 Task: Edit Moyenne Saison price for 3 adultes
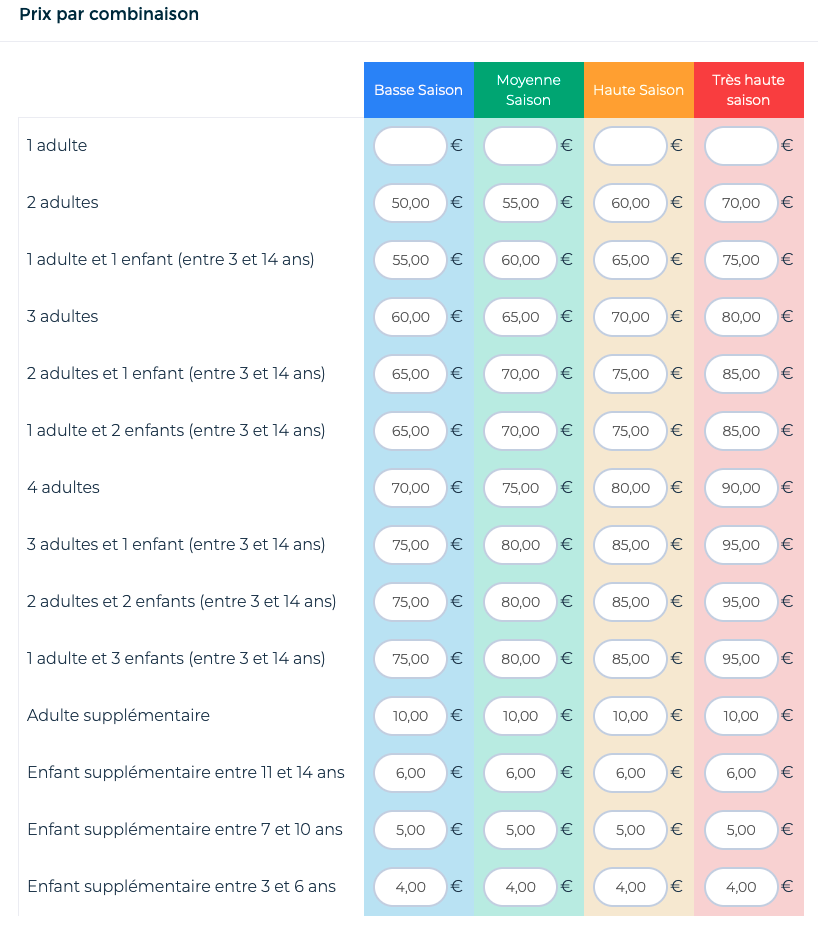tap(520, 317)
